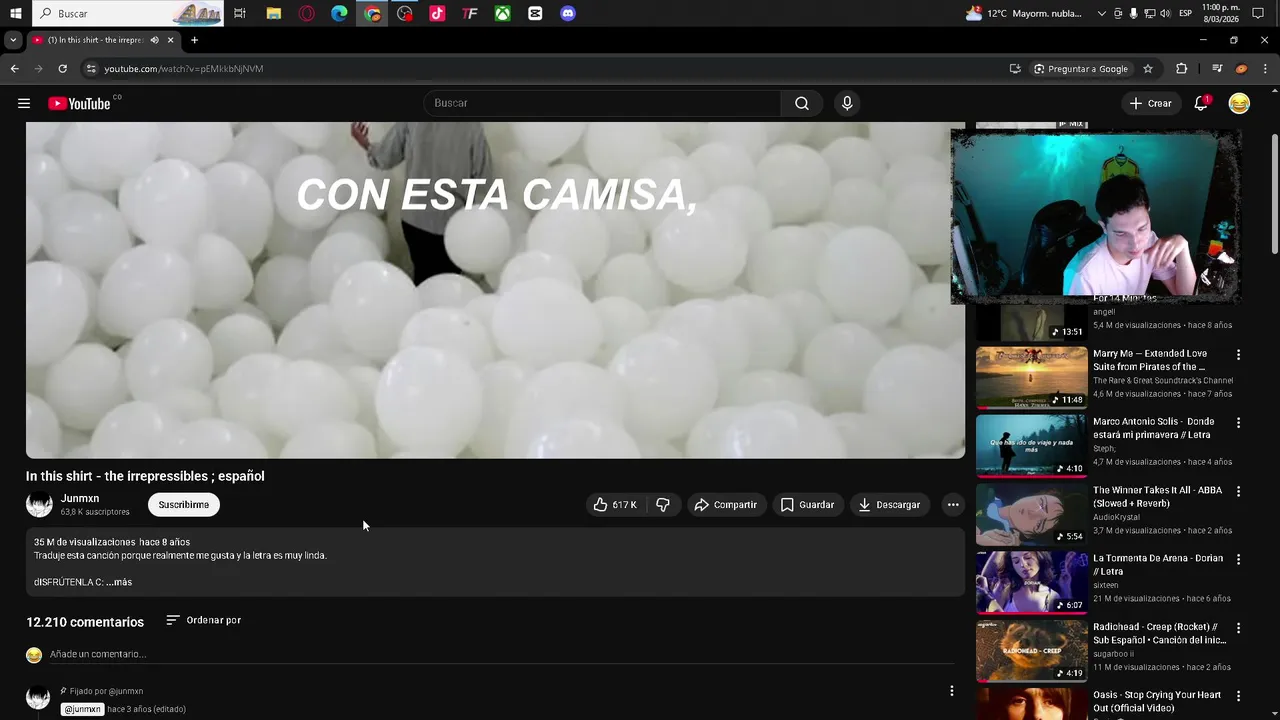Open clock showing 11:00 p. m.

pyautogui.click(x=1221, y=14)
